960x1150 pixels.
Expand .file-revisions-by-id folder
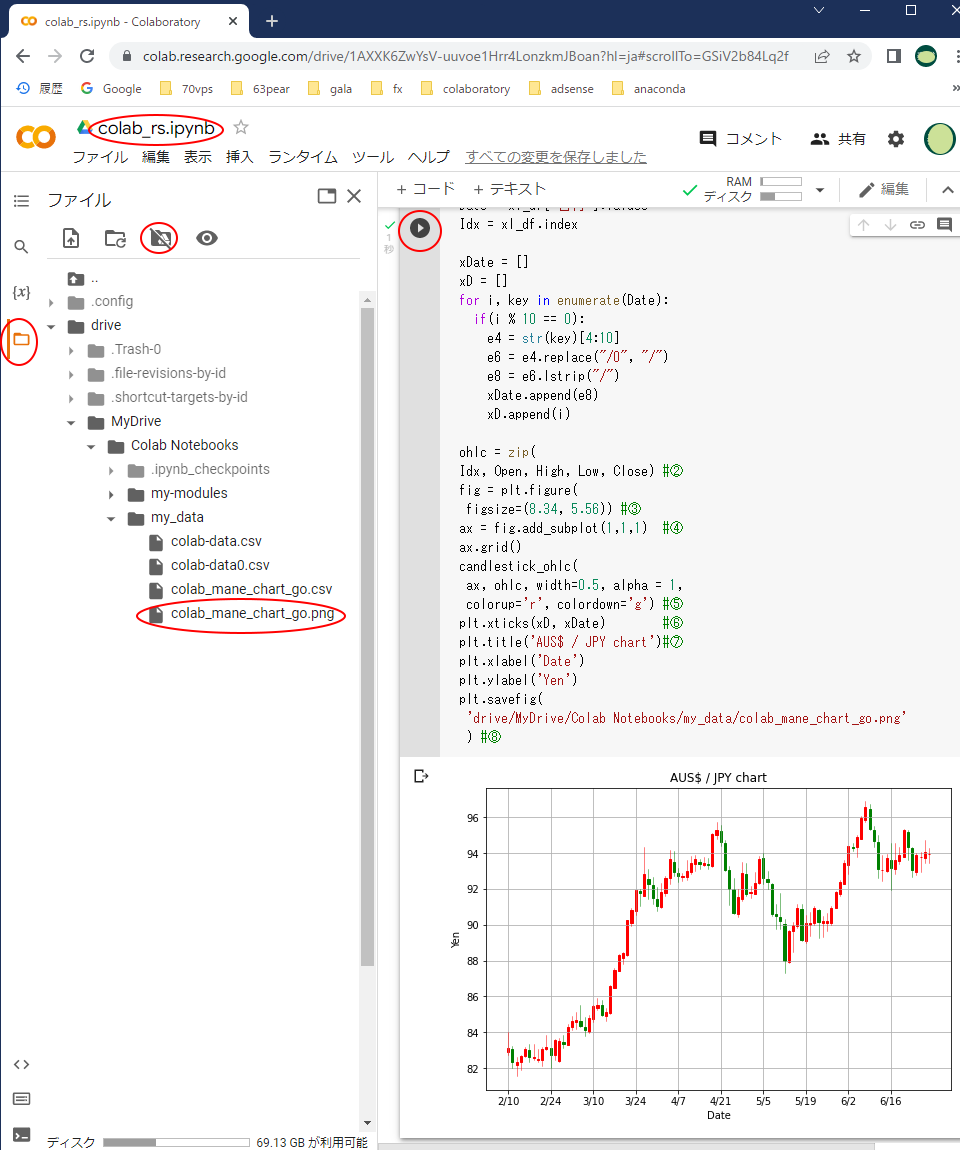(71, 375)
